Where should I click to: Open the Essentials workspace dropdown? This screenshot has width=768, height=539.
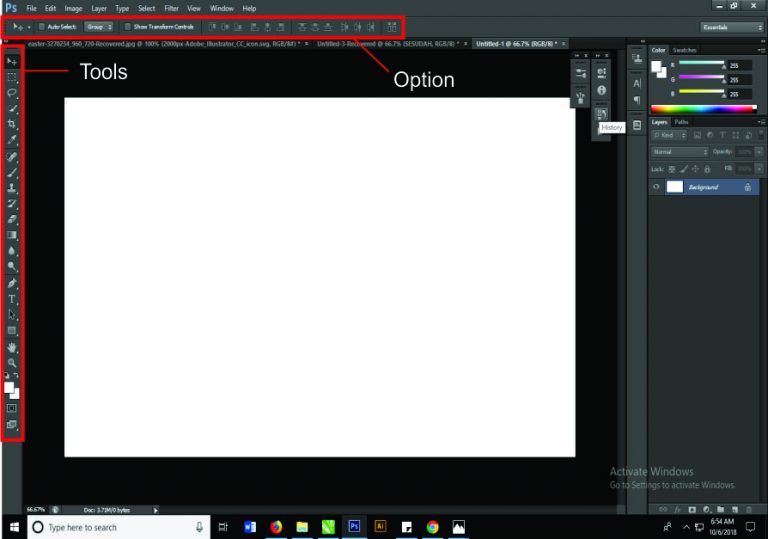pyautogui.click(x=732, y=27)
